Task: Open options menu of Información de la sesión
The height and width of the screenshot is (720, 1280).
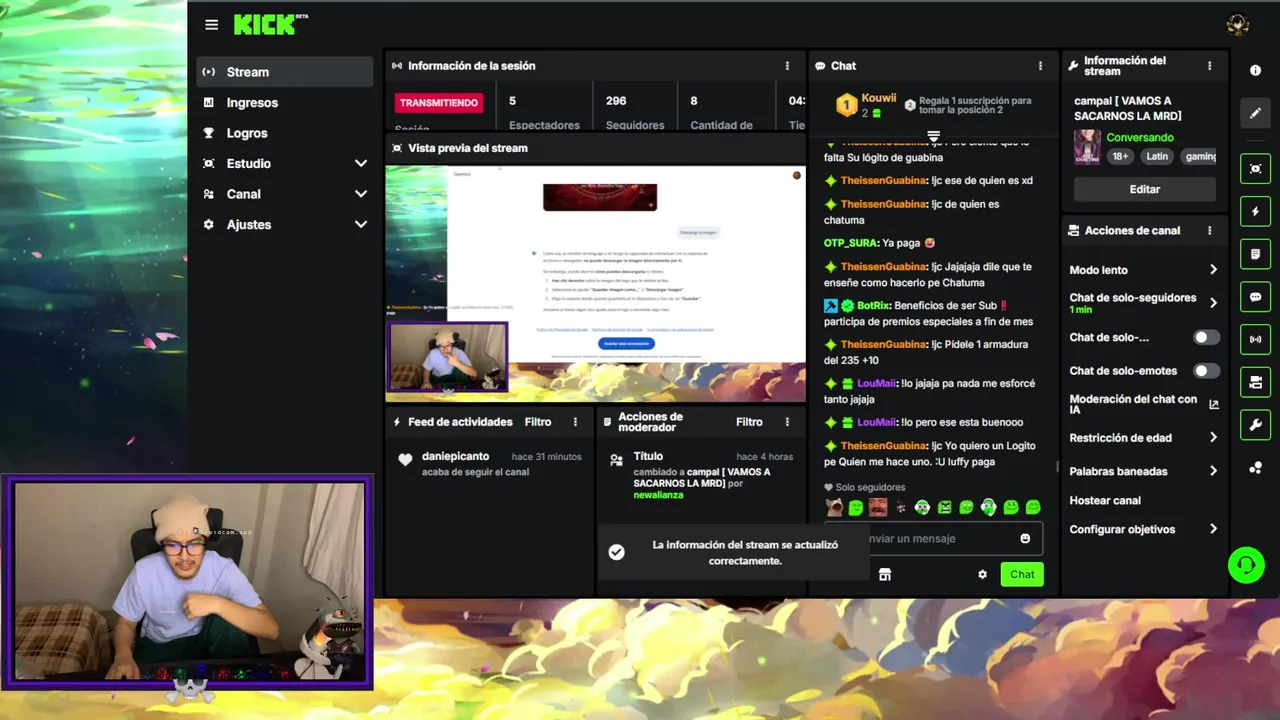Action: [x=787, y=66]
